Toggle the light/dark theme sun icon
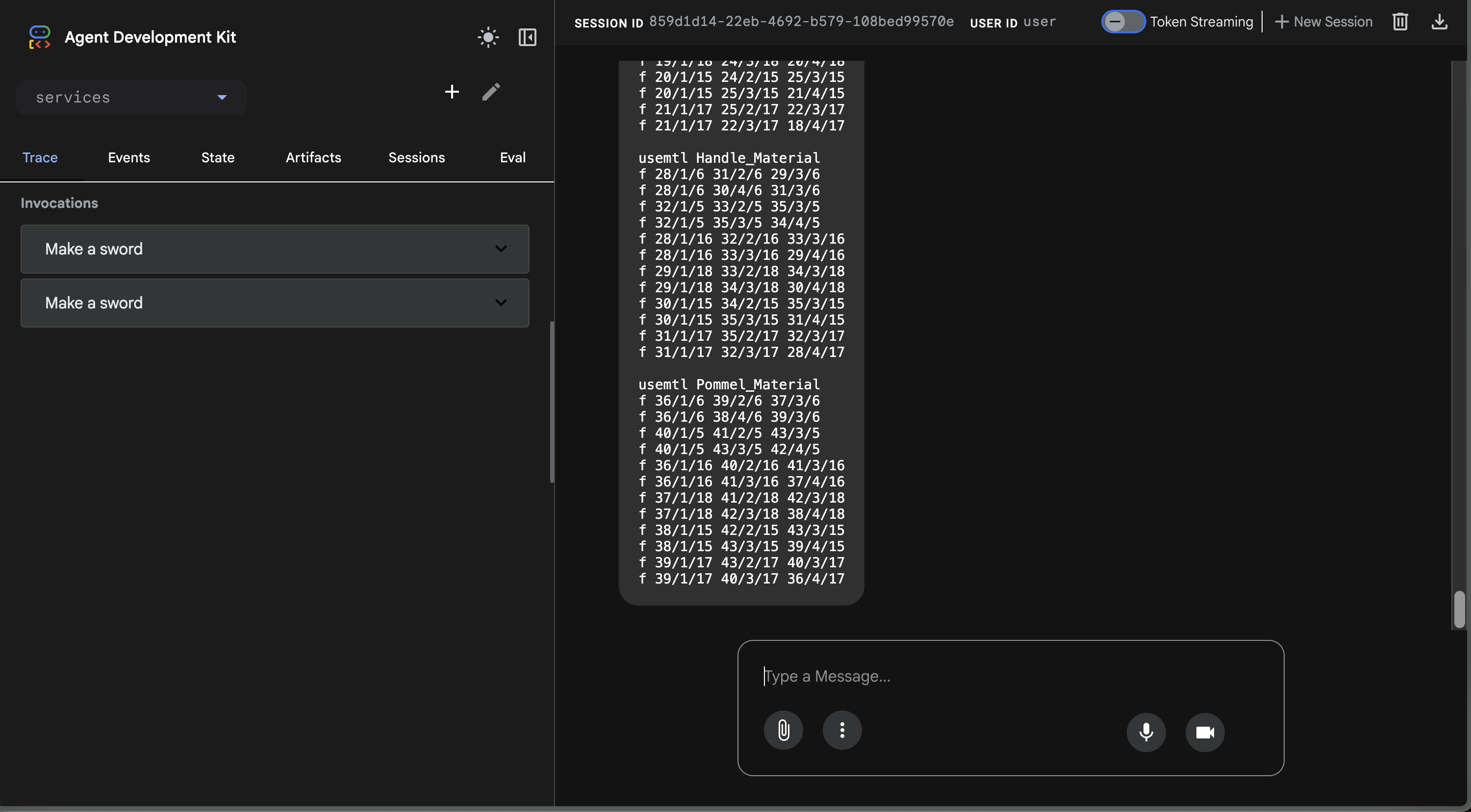 488,38
